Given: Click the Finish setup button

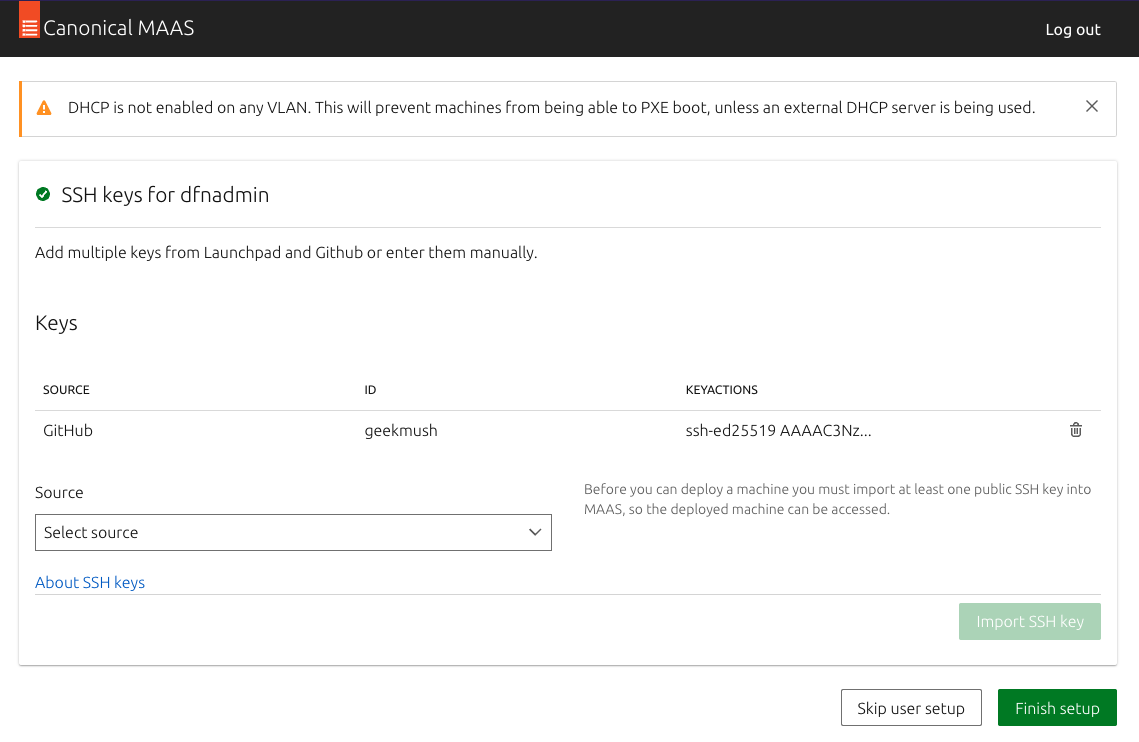Looking at the screenshot, I should coord(1057,708).
